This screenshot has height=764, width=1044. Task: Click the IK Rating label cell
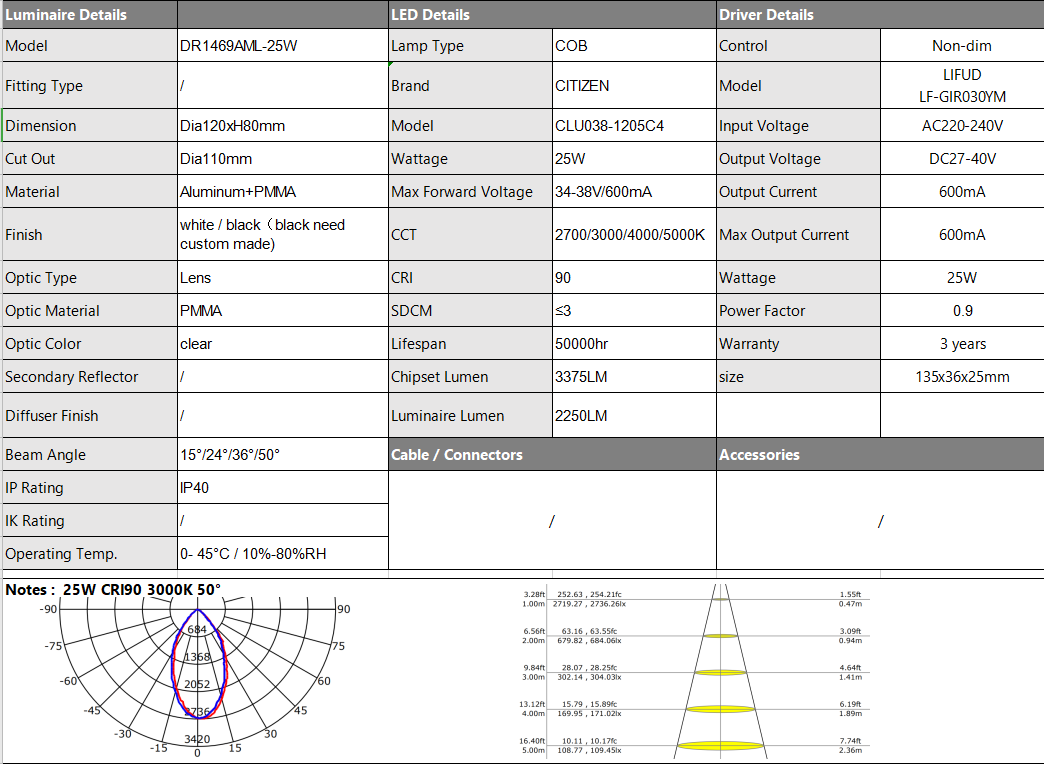(x=90, y=520)
